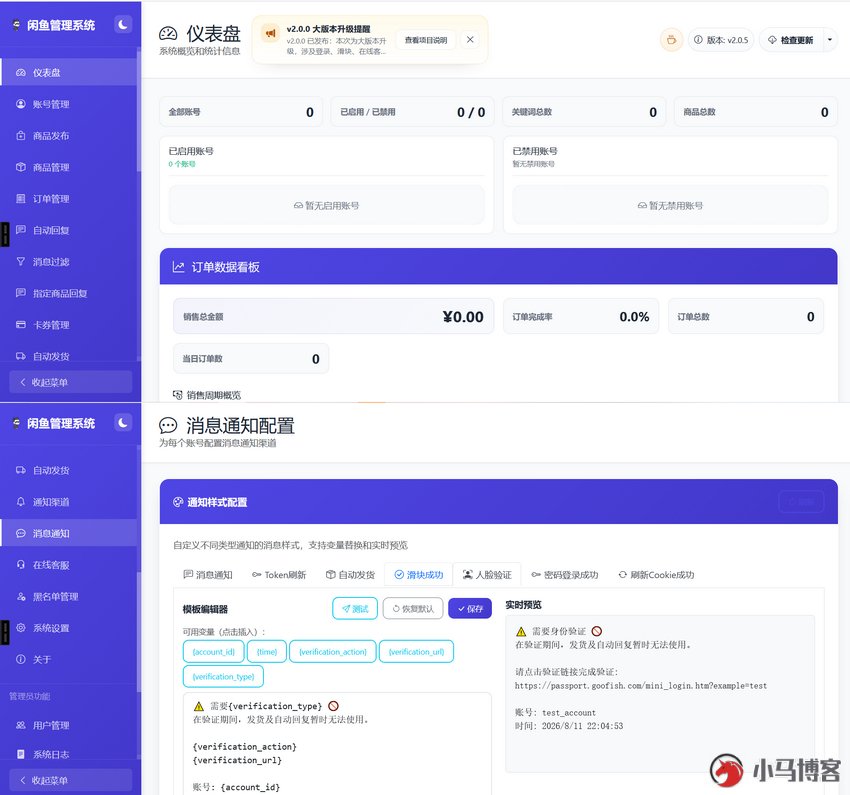Click the 全部账号 stat card
The height and width of the screenshot is (795, 850).
click(241, 112)
